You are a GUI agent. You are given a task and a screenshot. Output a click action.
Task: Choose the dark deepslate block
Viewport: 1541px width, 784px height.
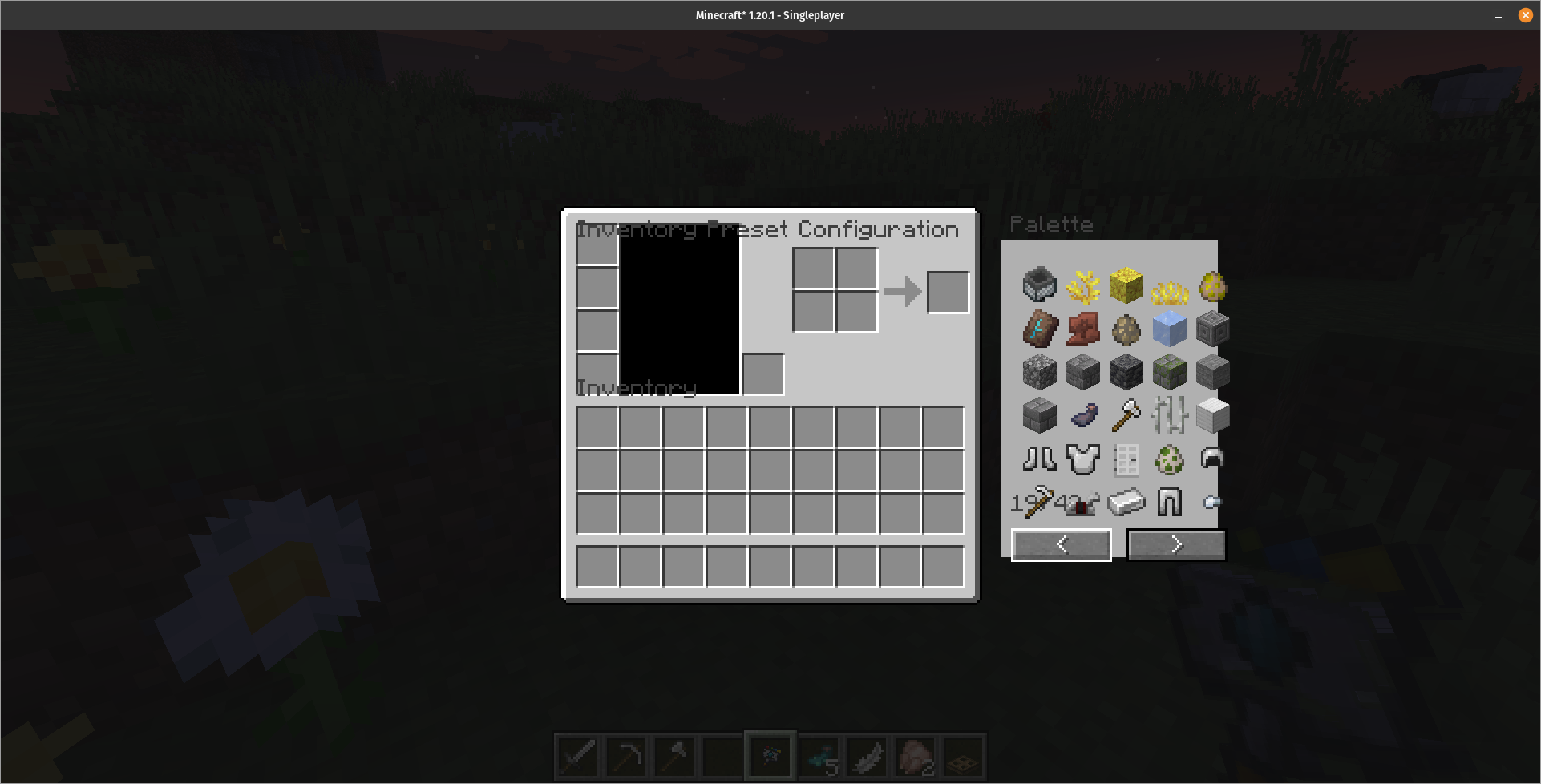click(x=1126, y=372)
